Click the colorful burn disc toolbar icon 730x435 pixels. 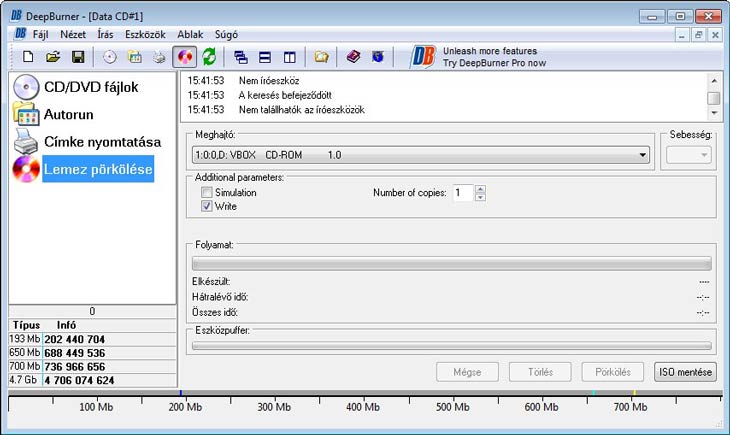(x=184, y=57)
